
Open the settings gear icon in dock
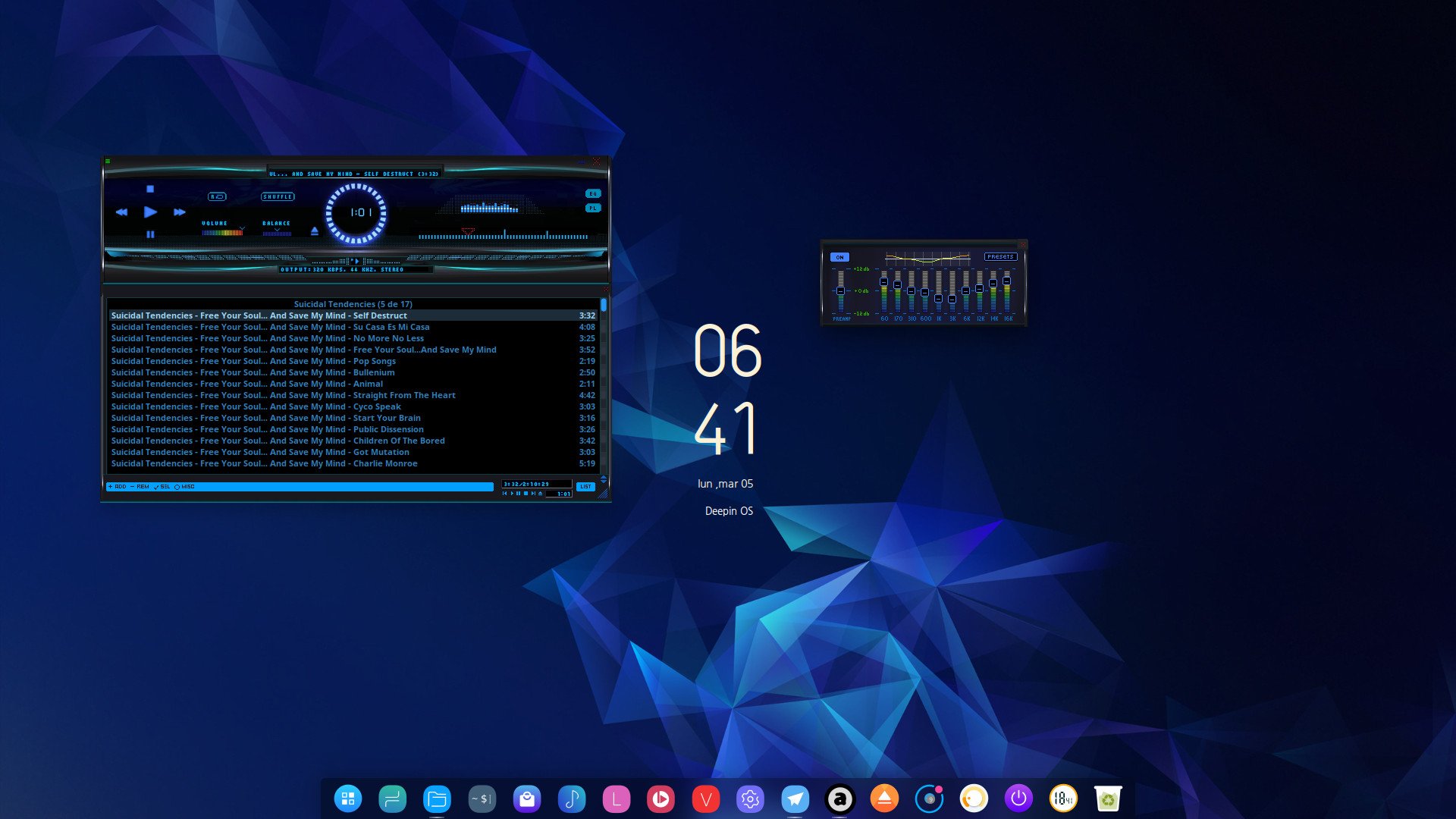[x=750, y=799]
